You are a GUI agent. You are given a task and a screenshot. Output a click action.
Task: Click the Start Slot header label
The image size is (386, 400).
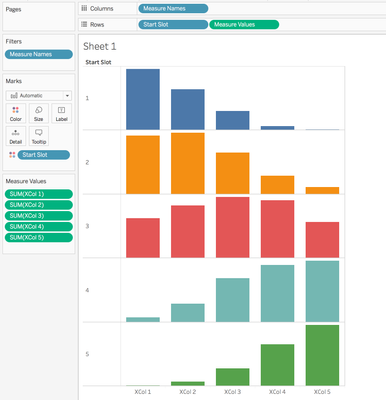pyautogui.click(x=98, y=62)
